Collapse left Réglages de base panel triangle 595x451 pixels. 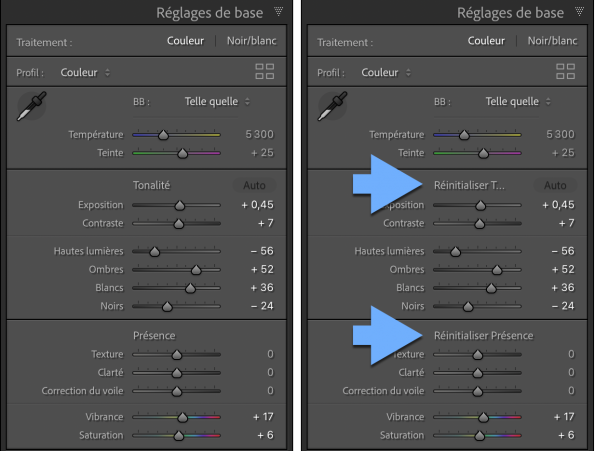[279, 12]
